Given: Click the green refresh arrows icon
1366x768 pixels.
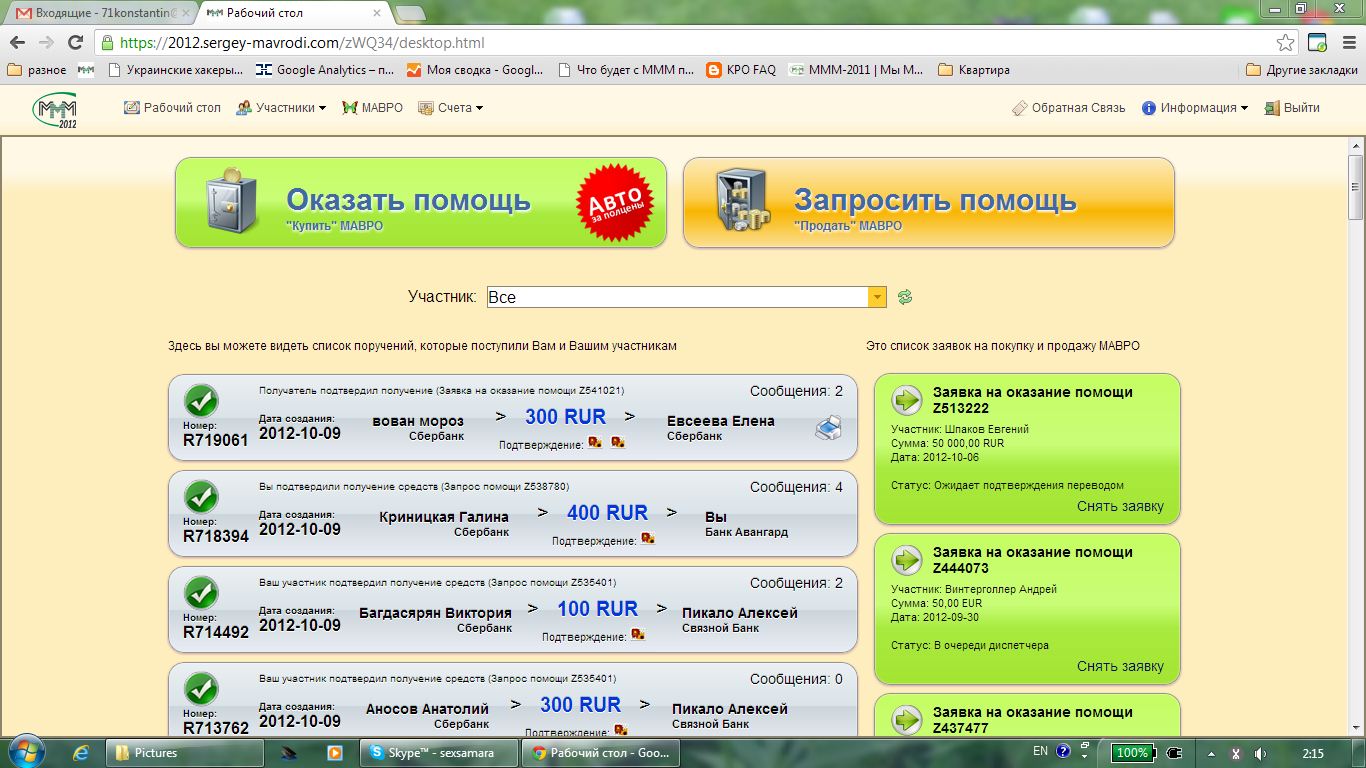Looking at the screenshot, I should [905, 297].
